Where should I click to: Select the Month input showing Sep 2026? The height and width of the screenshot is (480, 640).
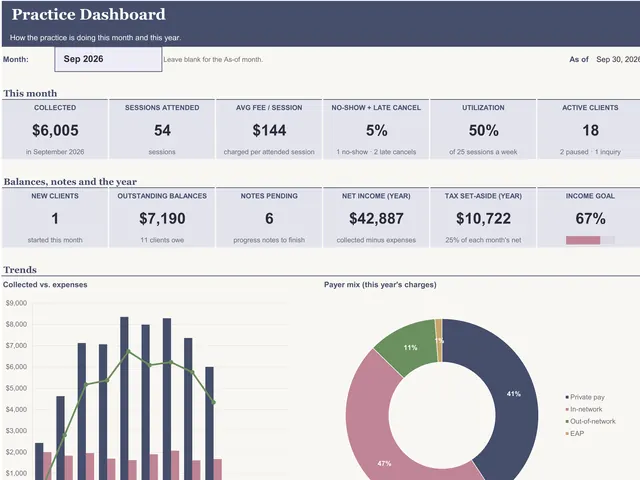(108, 59)
